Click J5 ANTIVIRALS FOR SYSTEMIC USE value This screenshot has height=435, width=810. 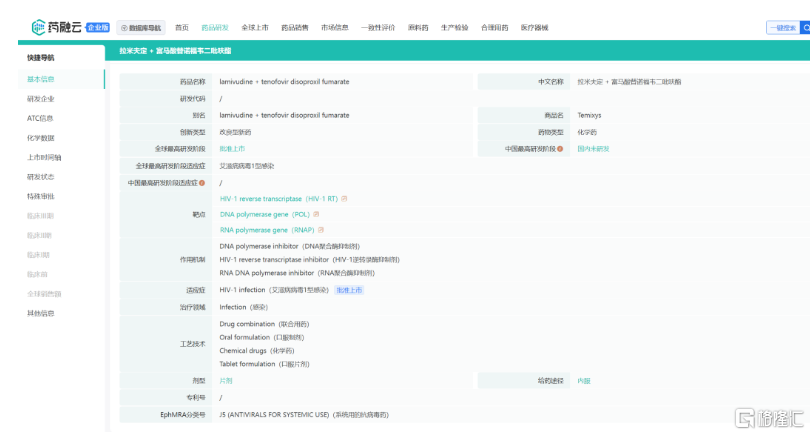pyautogui.click(x=304, y=414)
